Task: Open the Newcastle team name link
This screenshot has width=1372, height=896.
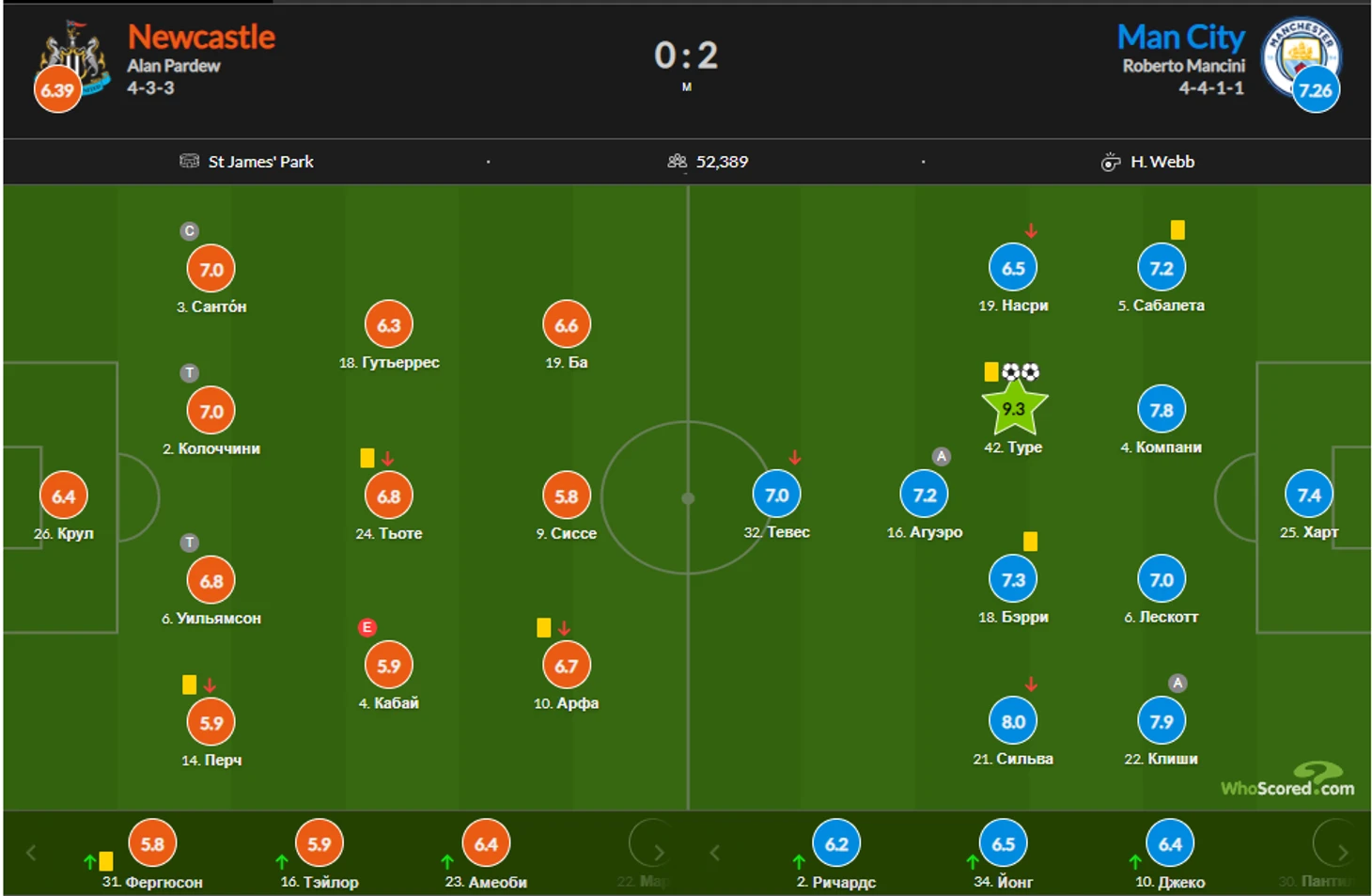Action: pos(201,36)
